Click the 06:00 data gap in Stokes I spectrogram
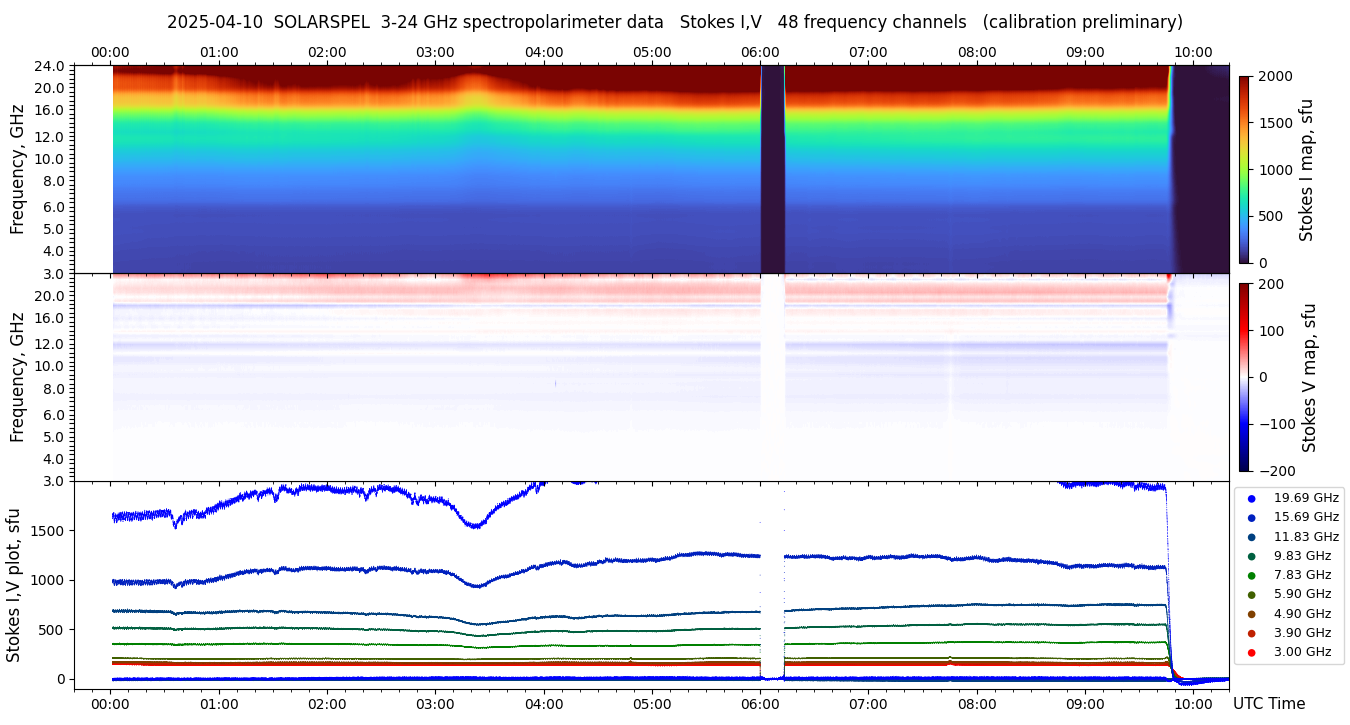 tap(772, 169)
